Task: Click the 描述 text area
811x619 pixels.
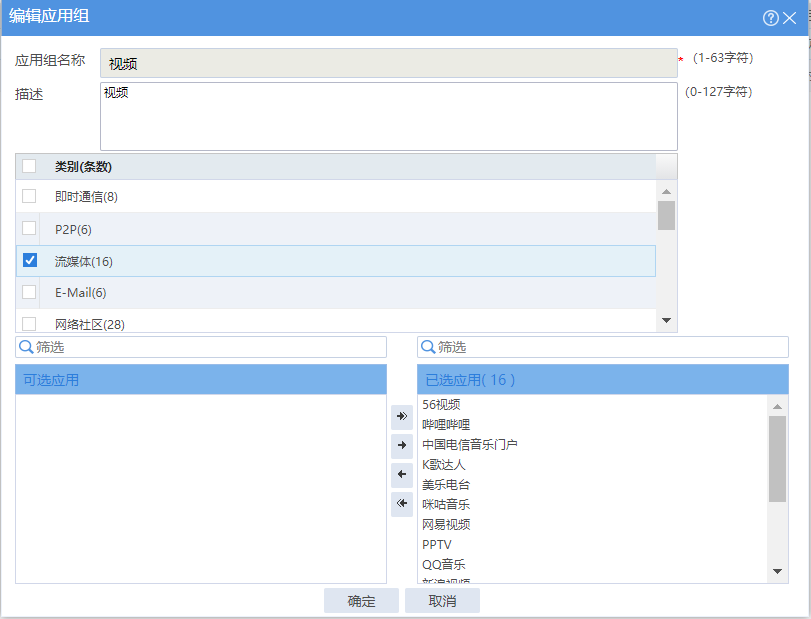Action: 388,116
